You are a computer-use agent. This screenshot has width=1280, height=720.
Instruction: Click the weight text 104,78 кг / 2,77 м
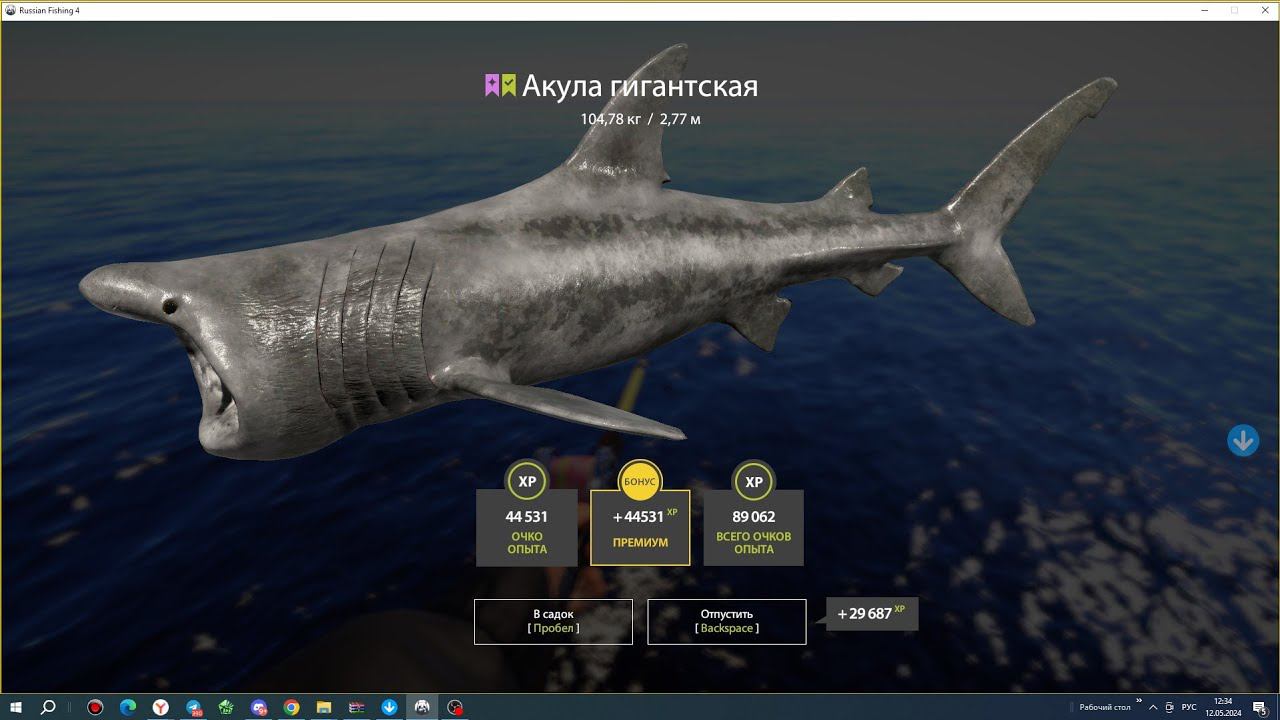click(x=640, y=119)
